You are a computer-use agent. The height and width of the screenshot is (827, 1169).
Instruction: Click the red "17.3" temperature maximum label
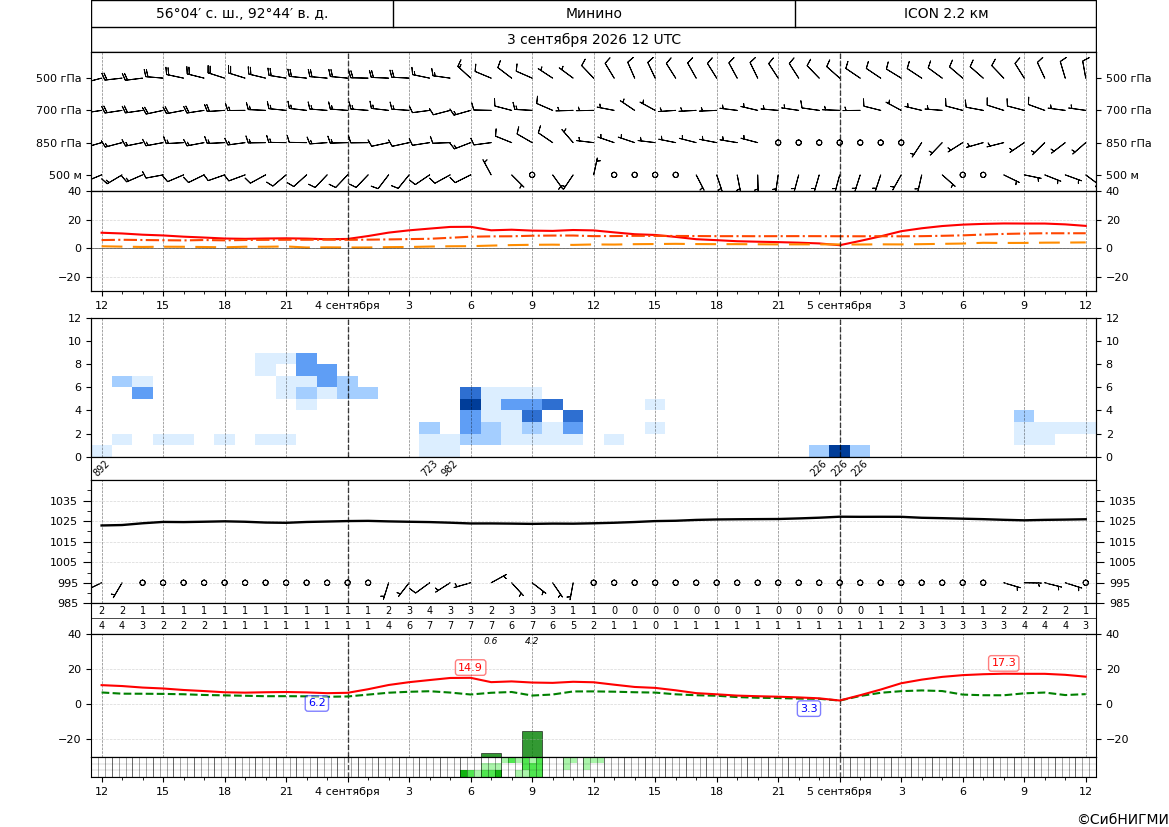pyautogui.click(x=1003, y=662)
